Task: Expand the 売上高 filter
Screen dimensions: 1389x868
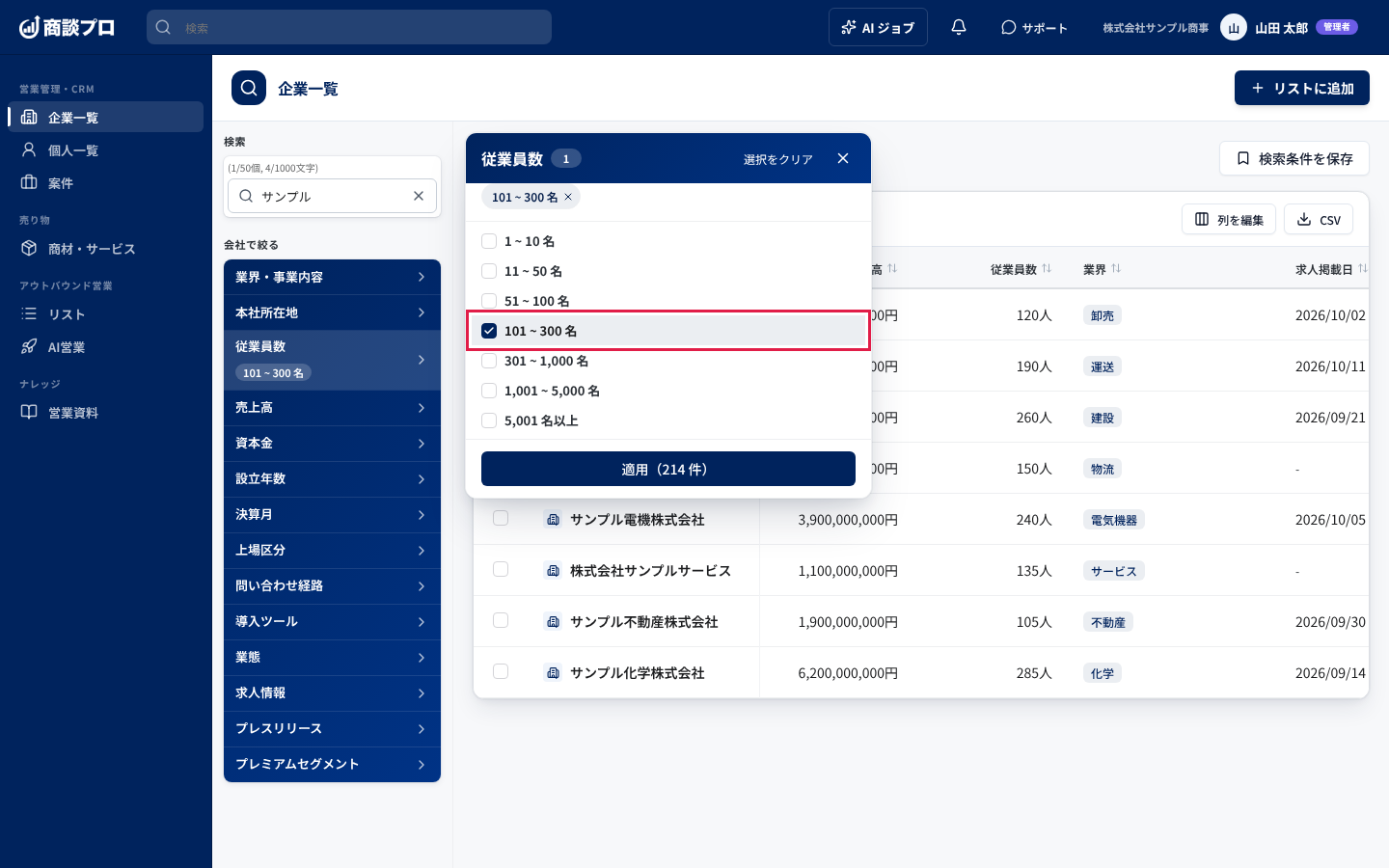Action: (x=332, y=408)
